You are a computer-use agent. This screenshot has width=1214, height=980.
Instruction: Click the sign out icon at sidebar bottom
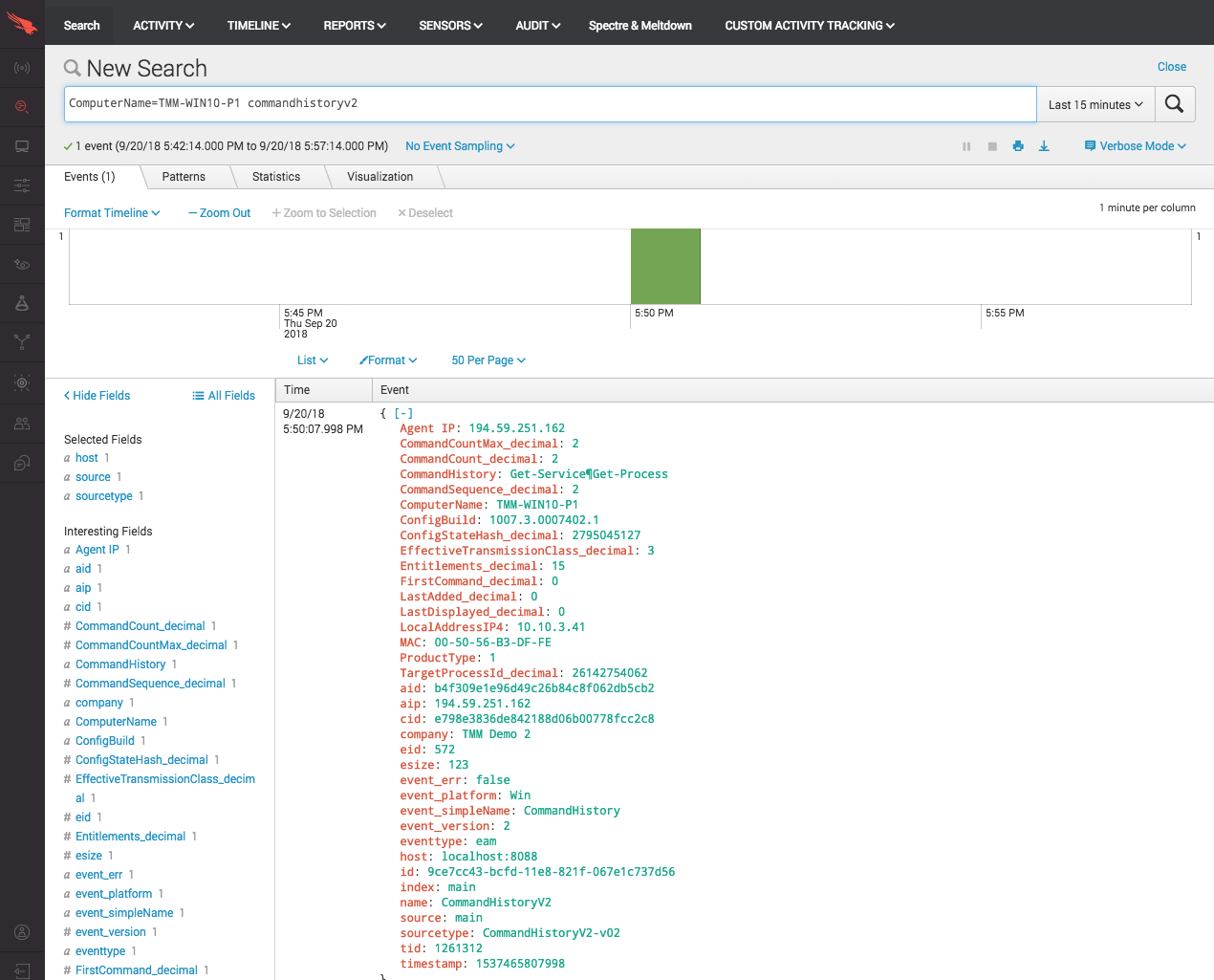click(22, 970)
